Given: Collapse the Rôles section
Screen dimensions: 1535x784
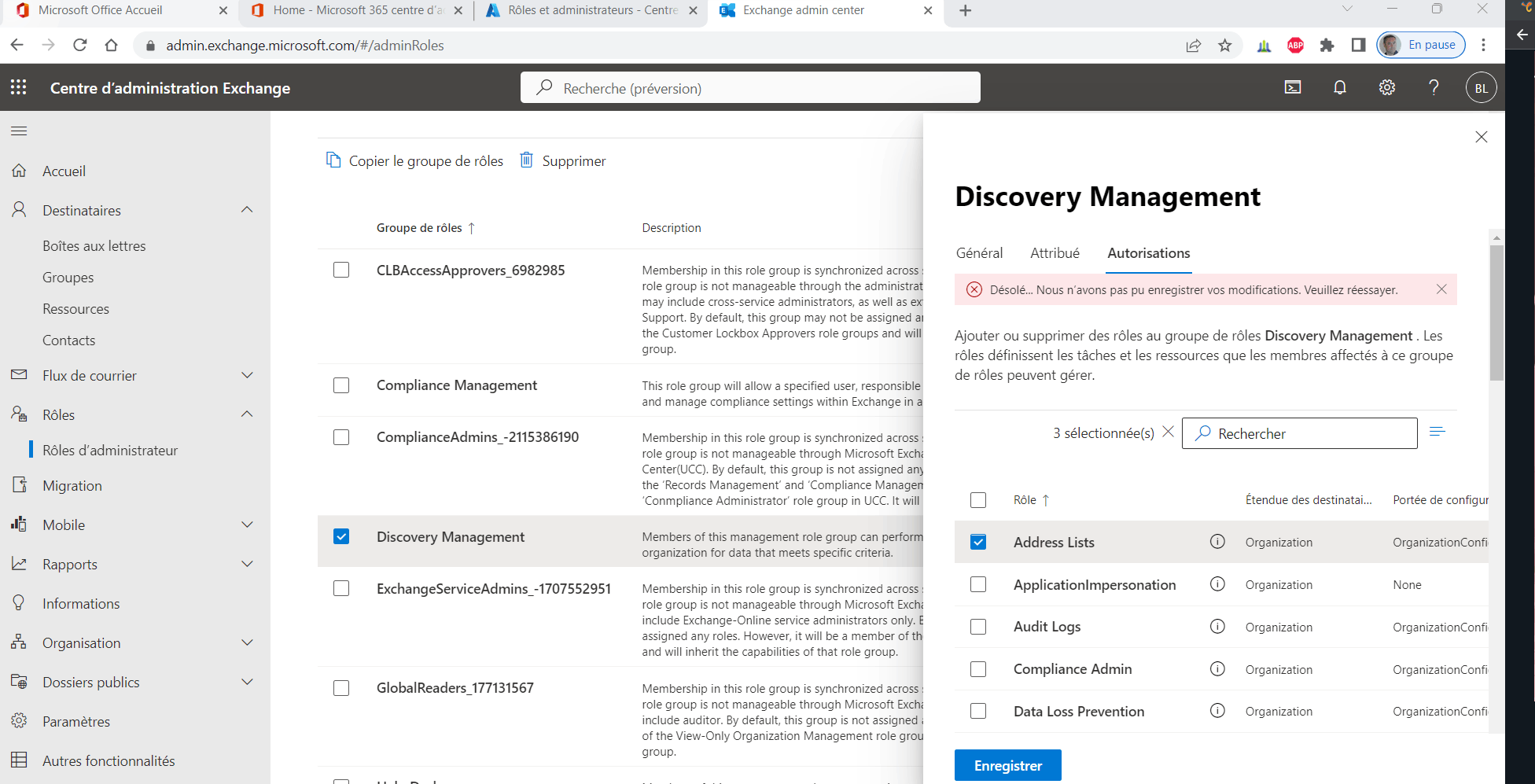Looking at the screenshot, I should [247, 414].
